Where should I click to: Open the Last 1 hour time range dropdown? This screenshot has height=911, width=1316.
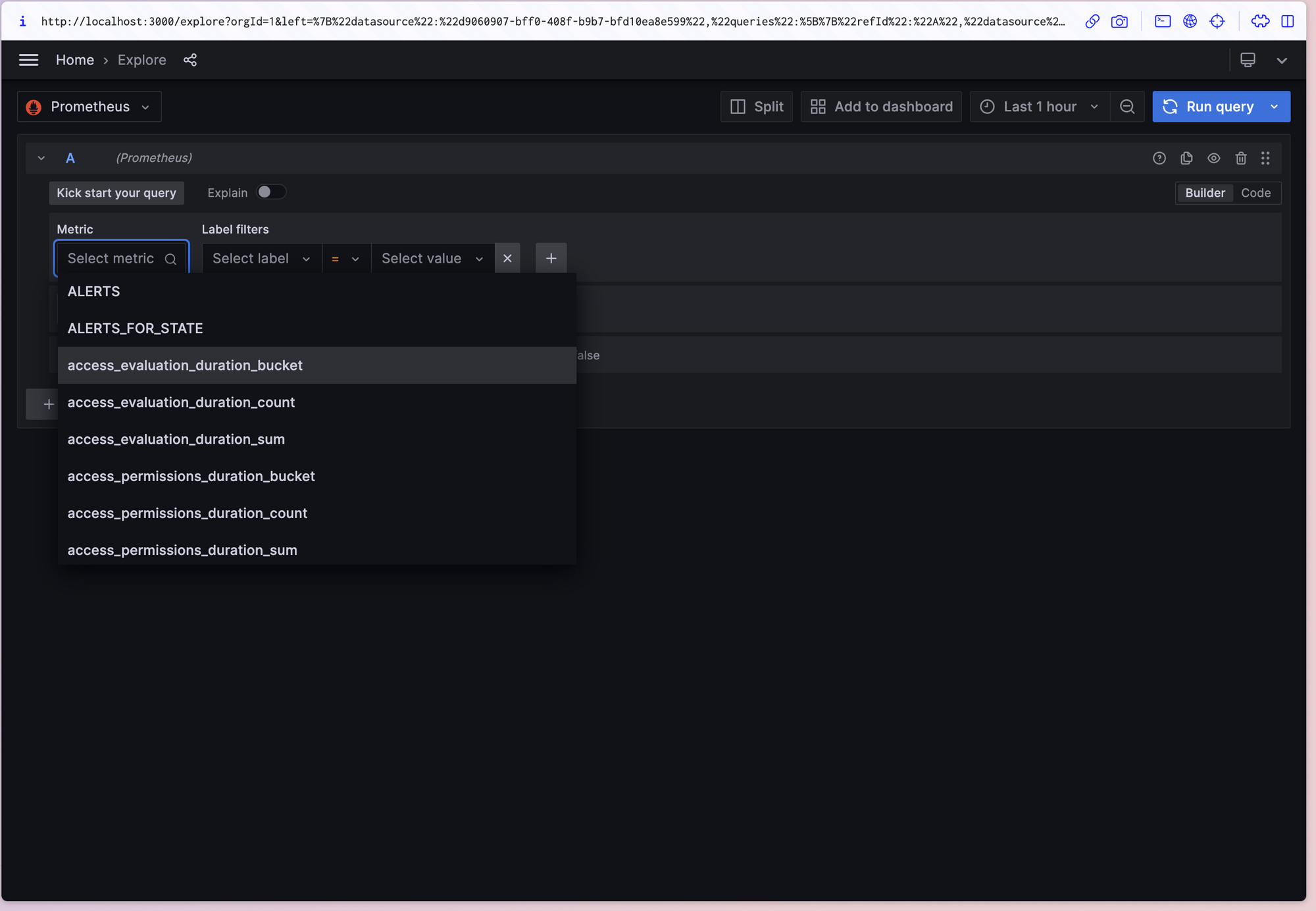tap(1038, 106)
